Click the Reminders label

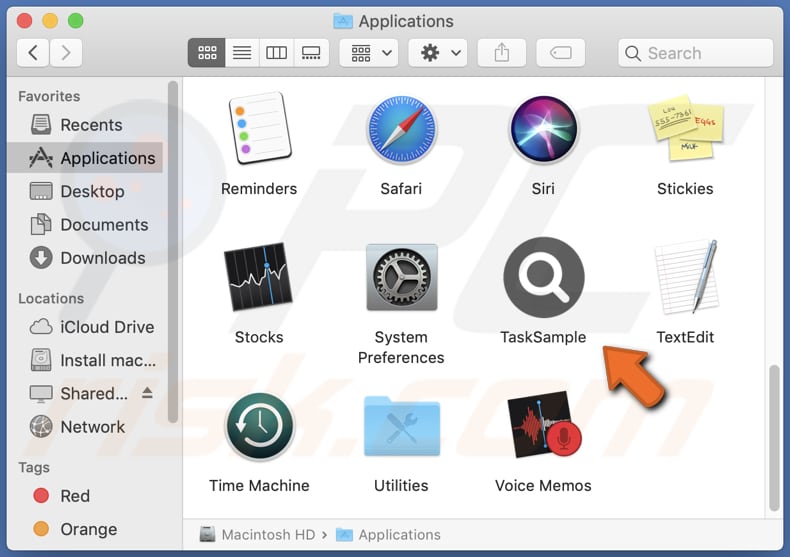coord(259,188)
